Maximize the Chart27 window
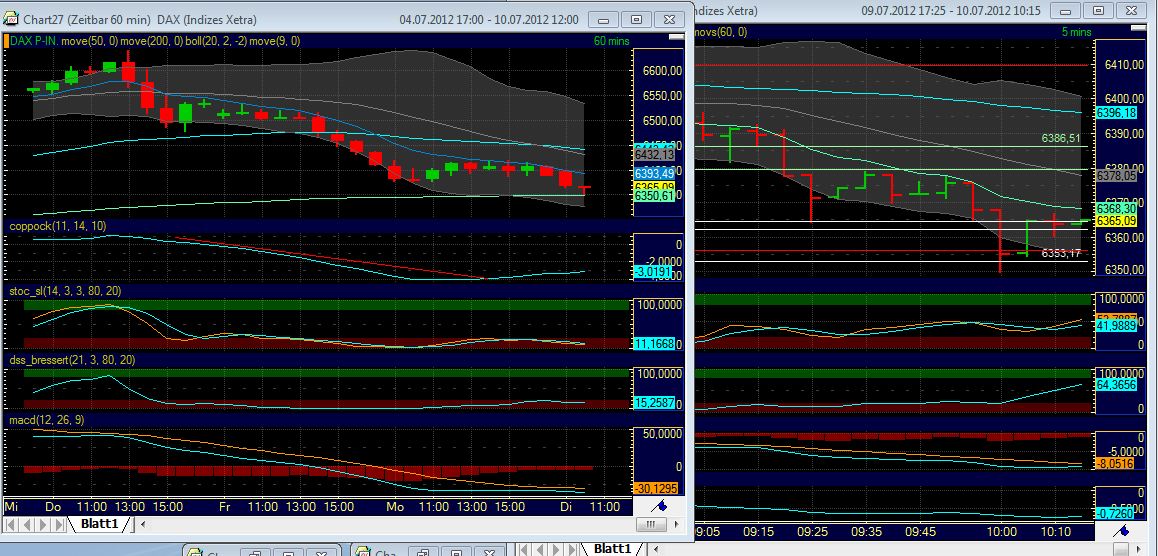This screenshot has height=556, width=1158. [x=637, y=19]
